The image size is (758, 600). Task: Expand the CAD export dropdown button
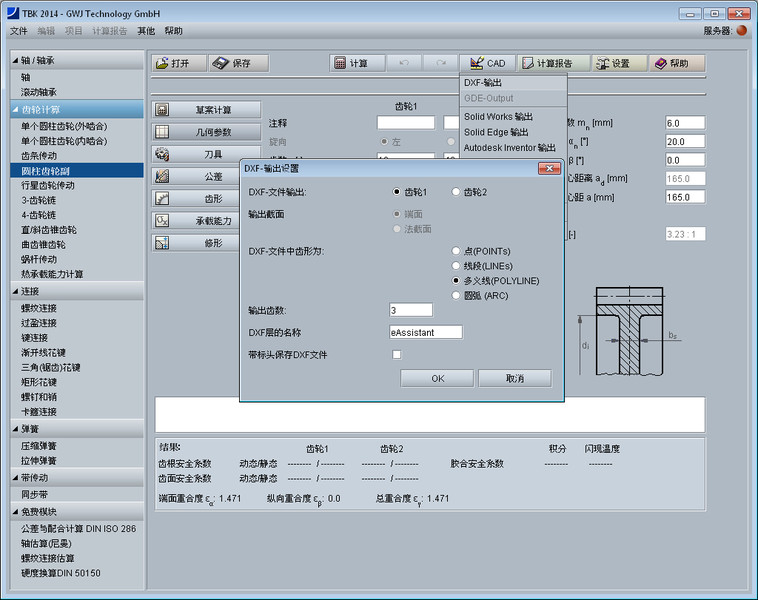pyautogui.click(x=486, y=63)
